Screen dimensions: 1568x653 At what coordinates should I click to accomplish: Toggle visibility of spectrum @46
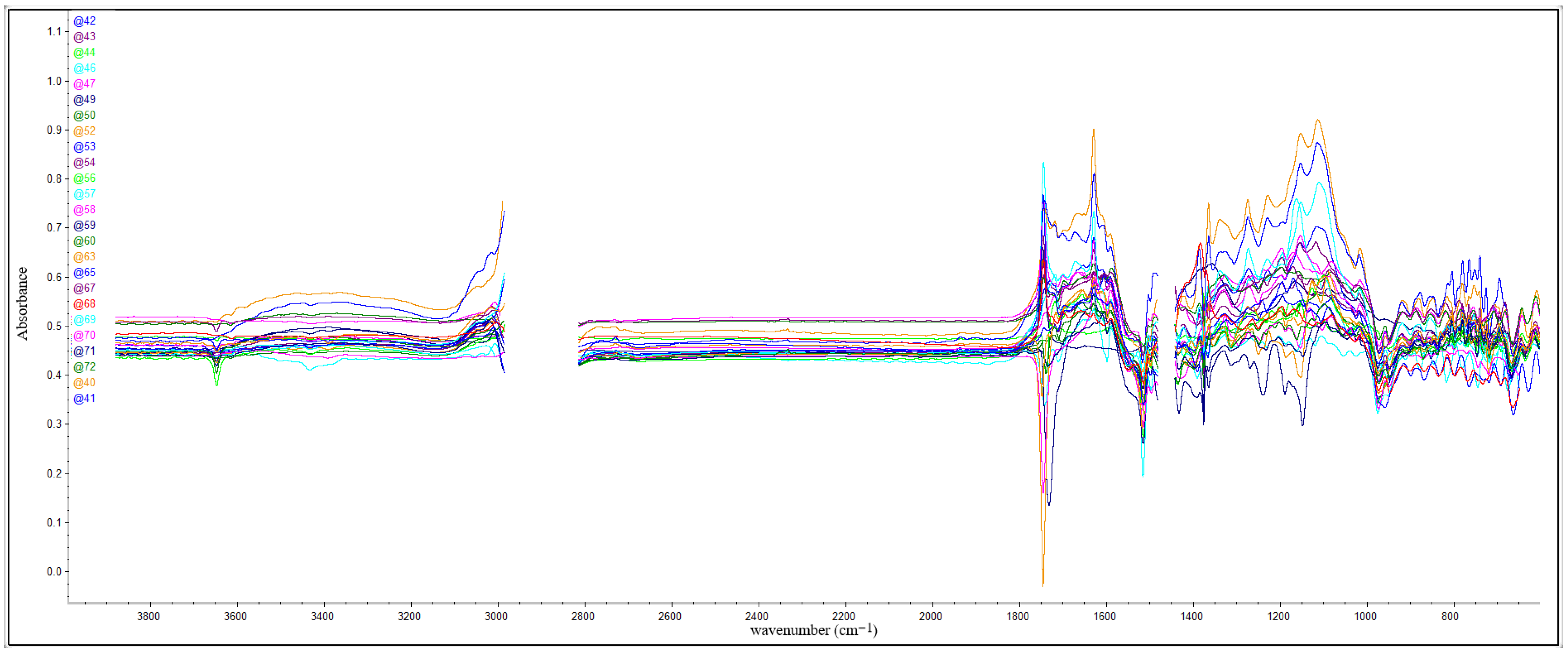84,68
